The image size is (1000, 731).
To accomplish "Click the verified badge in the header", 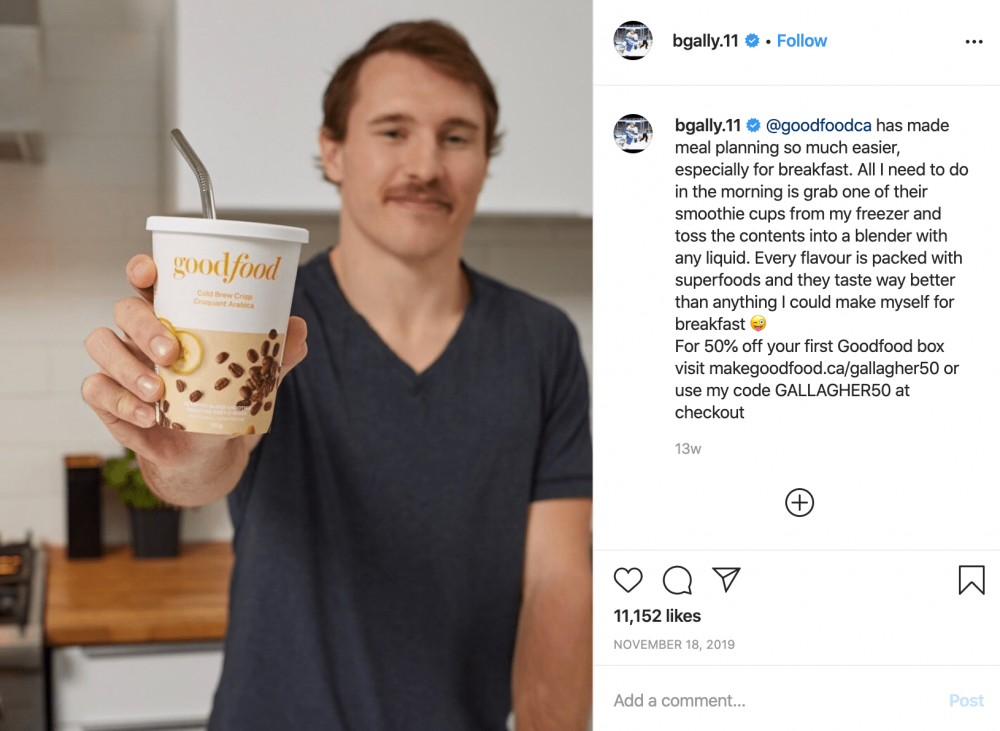I will pyautogui.click(x=752, y=41).
